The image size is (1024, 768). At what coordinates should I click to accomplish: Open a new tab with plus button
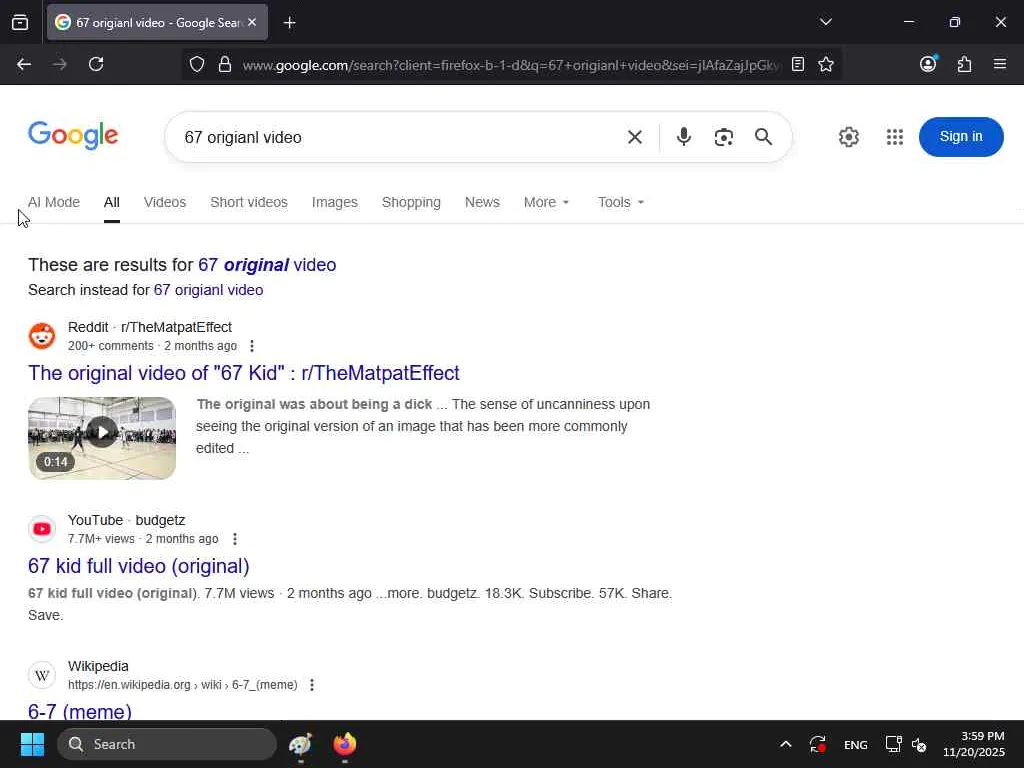coord(289,23)
